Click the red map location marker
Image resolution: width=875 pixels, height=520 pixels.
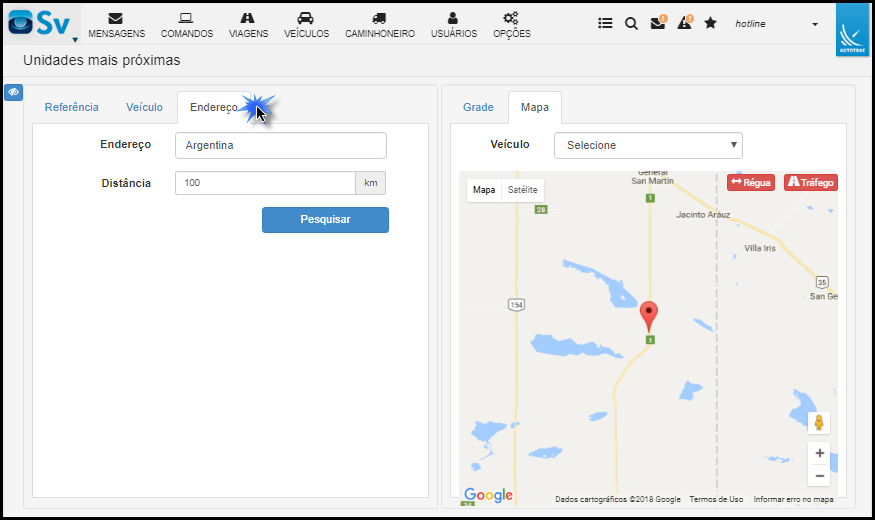(648, 316)
